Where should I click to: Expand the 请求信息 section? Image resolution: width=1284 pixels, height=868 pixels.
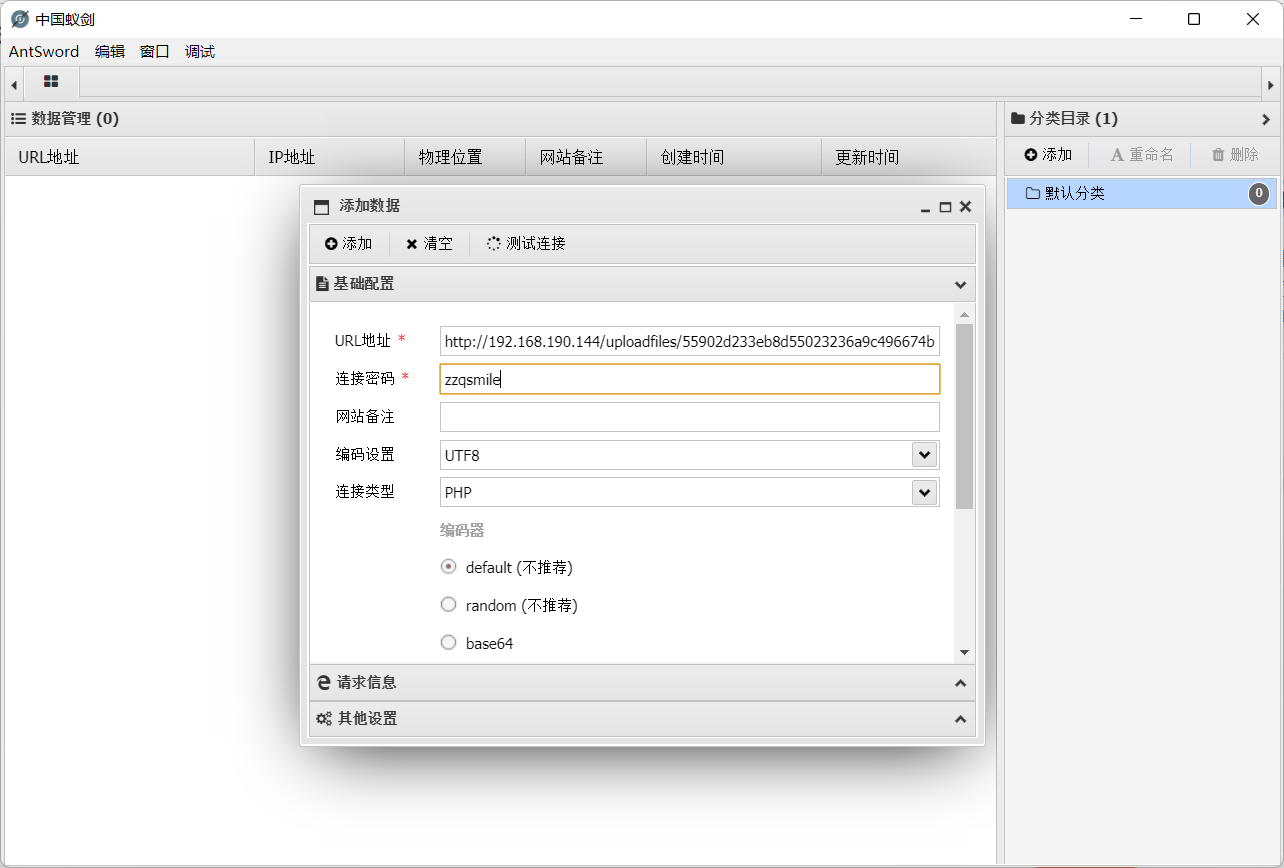pyautogui.click(x=960, y=683)
